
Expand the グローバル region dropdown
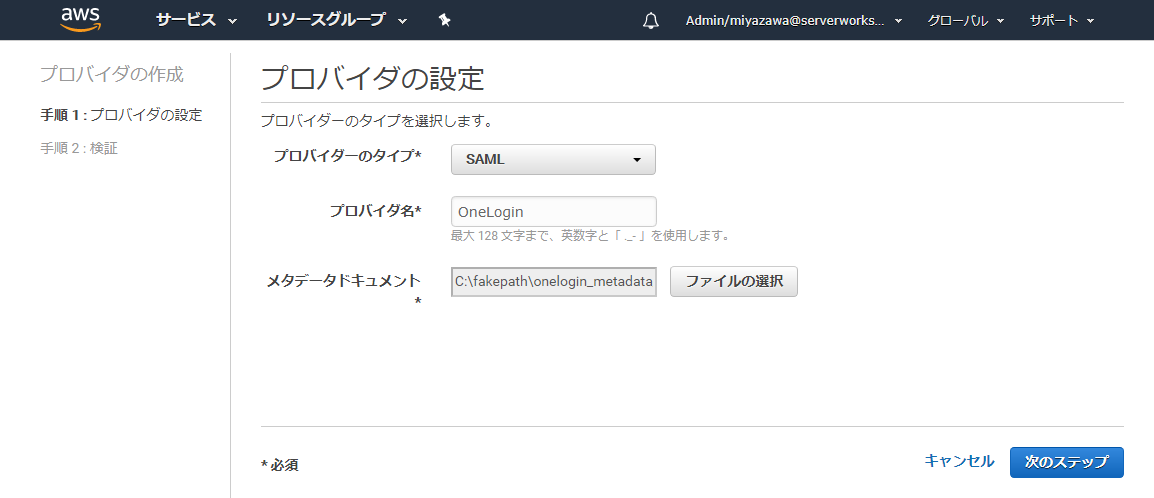click(x=965, y=21)
